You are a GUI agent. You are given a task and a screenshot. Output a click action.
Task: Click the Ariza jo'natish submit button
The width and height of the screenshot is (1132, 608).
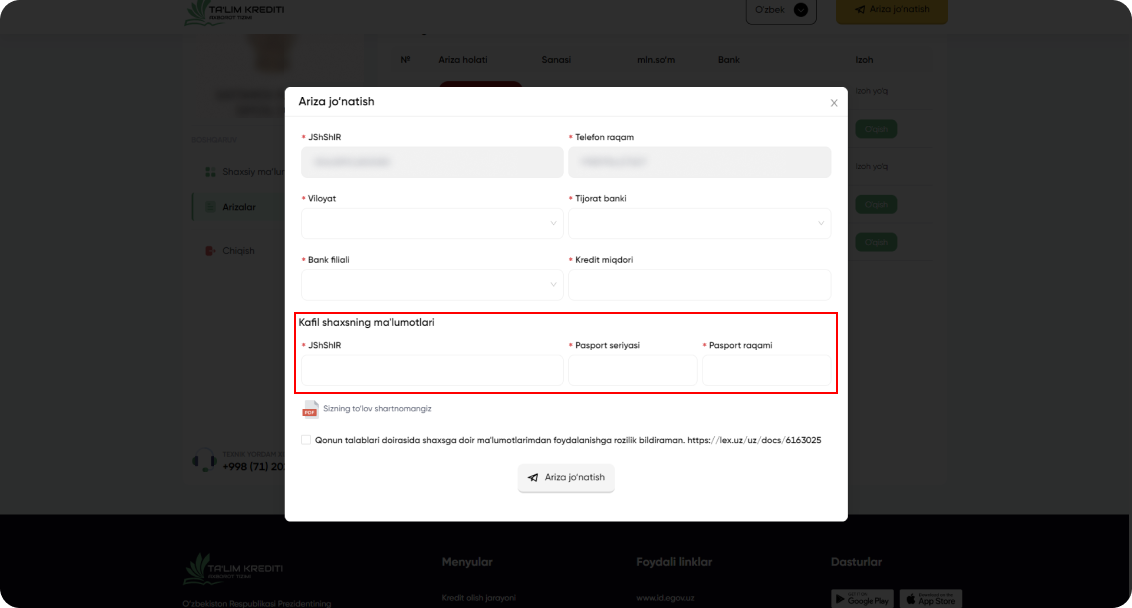coord(566,477)
